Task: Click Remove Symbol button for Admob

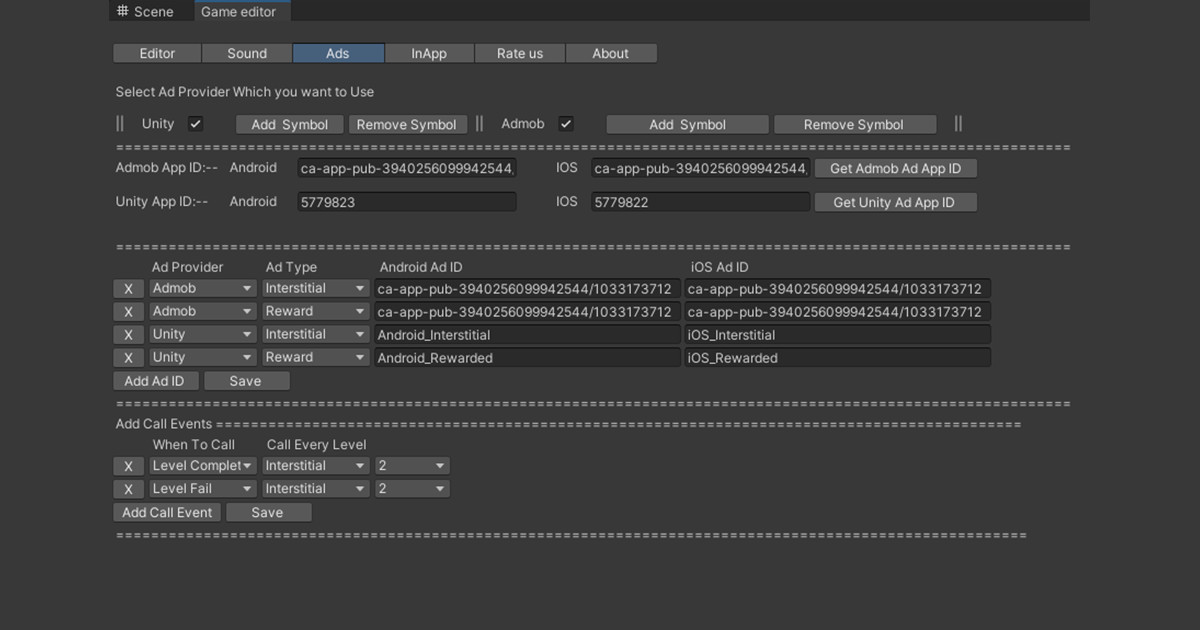Action: click(854, 125)
